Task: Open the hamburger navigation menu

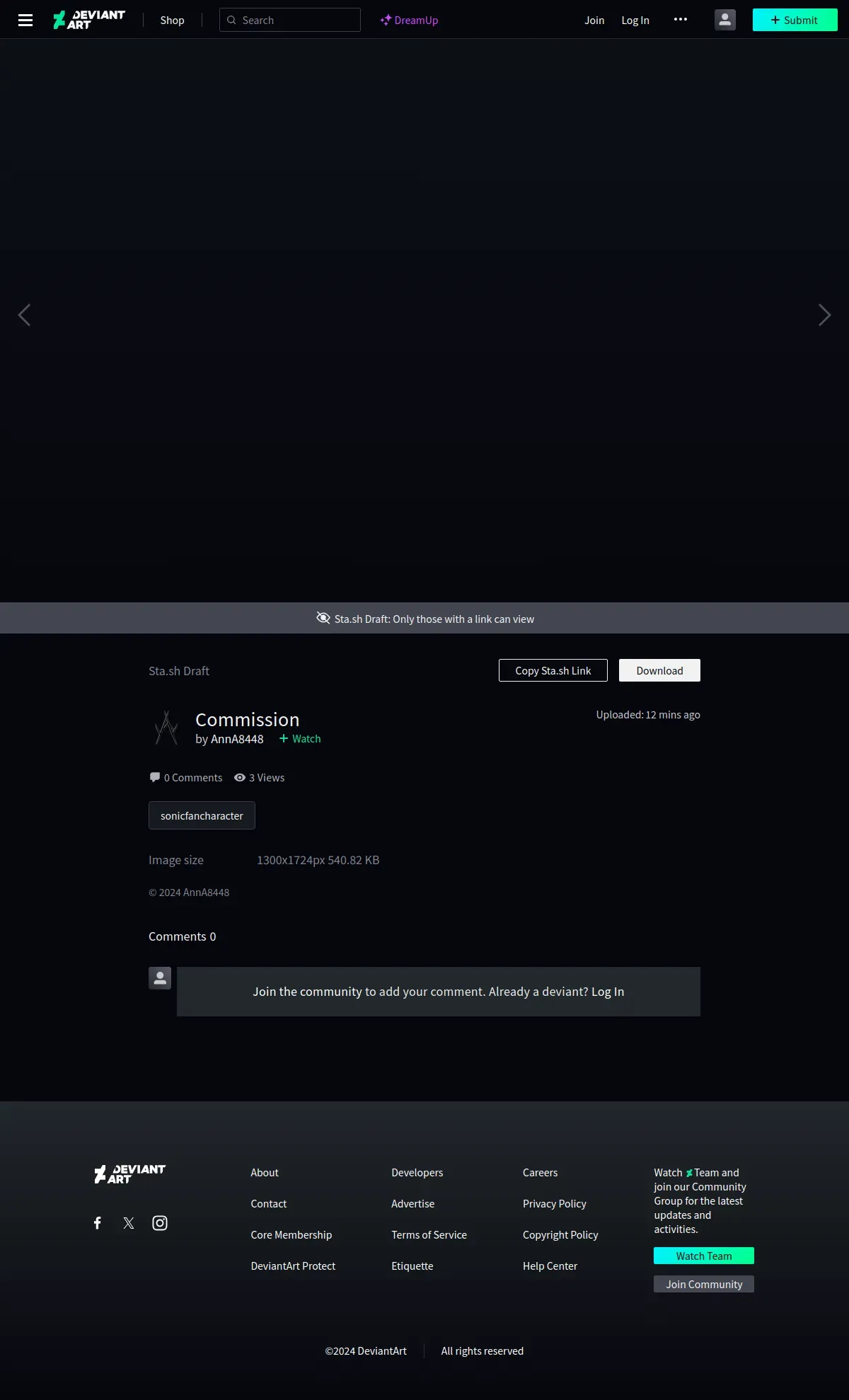Action: (25, 20)
